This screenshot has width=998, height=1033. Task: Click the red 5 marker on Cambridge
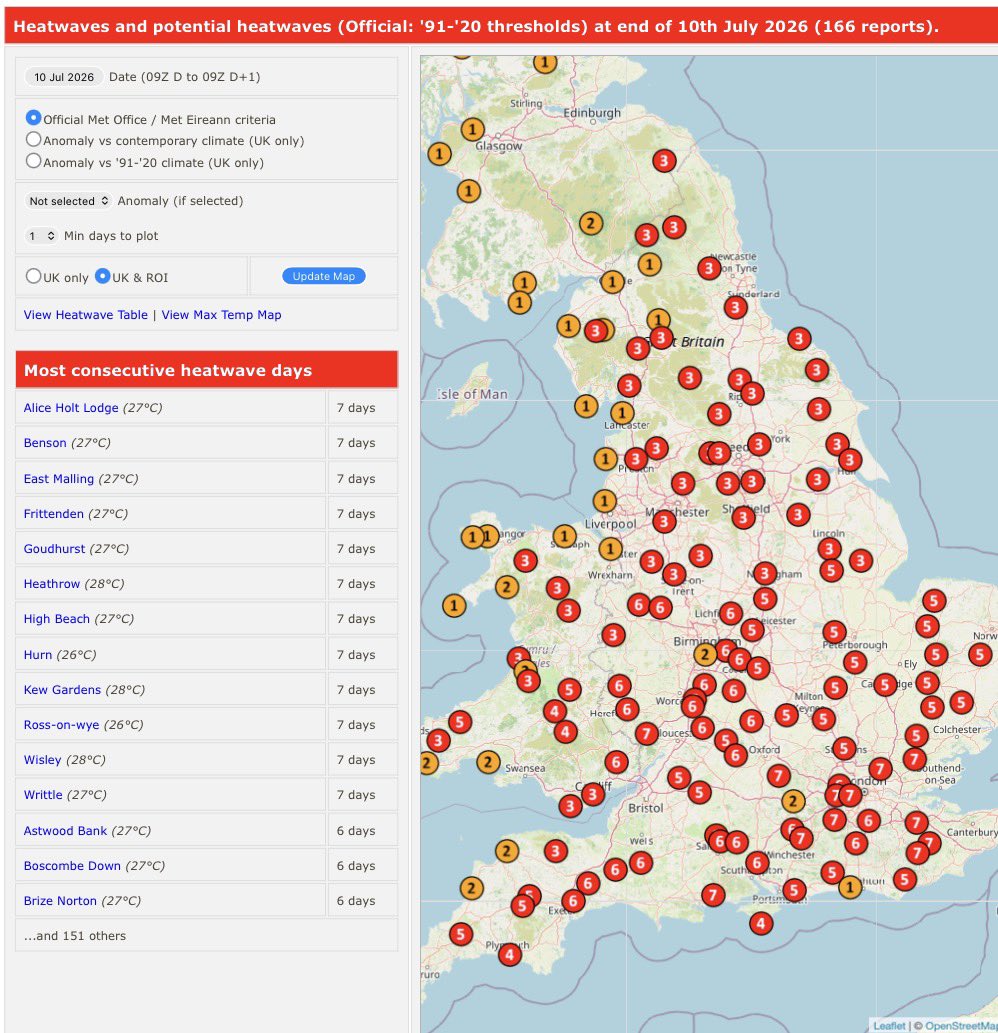click(x=885, y=685)
